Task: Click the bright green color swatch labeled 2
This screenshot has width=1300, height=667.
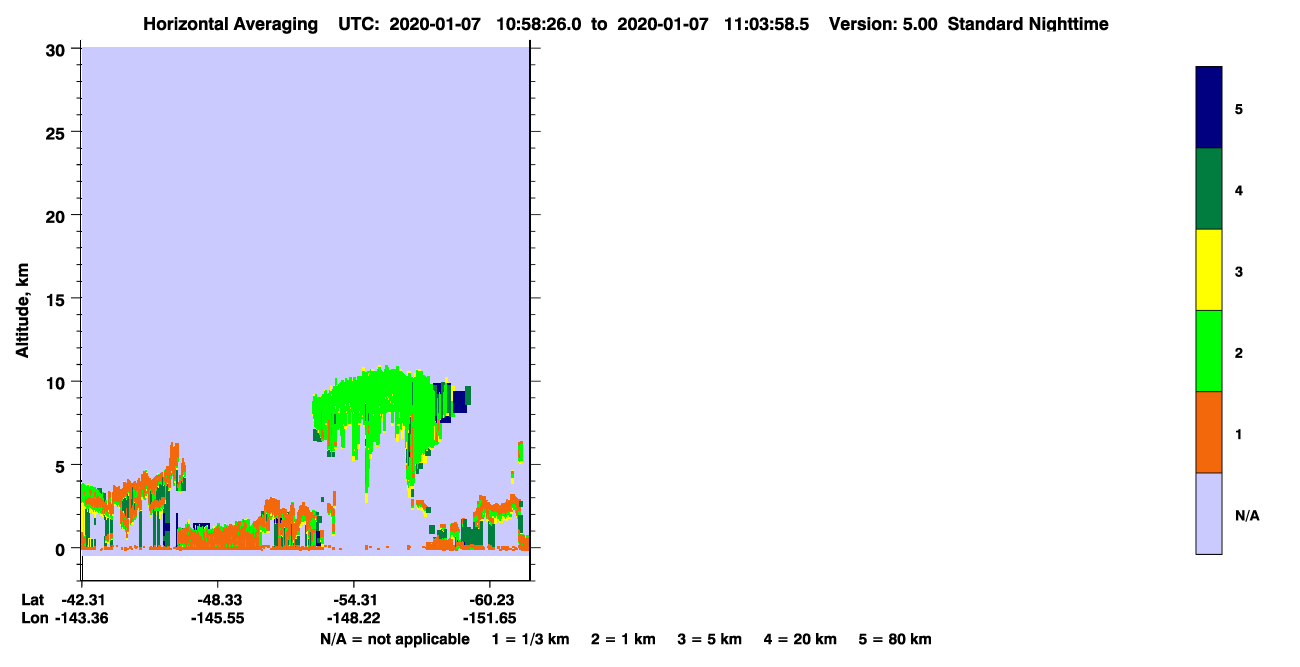Action: (1209, 351)
